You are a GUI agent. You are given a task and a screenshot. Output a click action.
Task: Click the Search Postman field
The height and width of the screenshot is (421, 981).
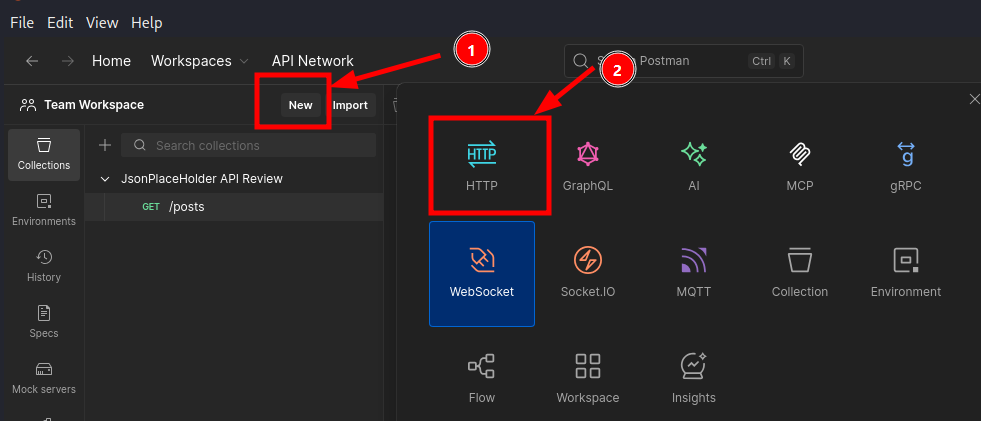[x=683, y=61]
